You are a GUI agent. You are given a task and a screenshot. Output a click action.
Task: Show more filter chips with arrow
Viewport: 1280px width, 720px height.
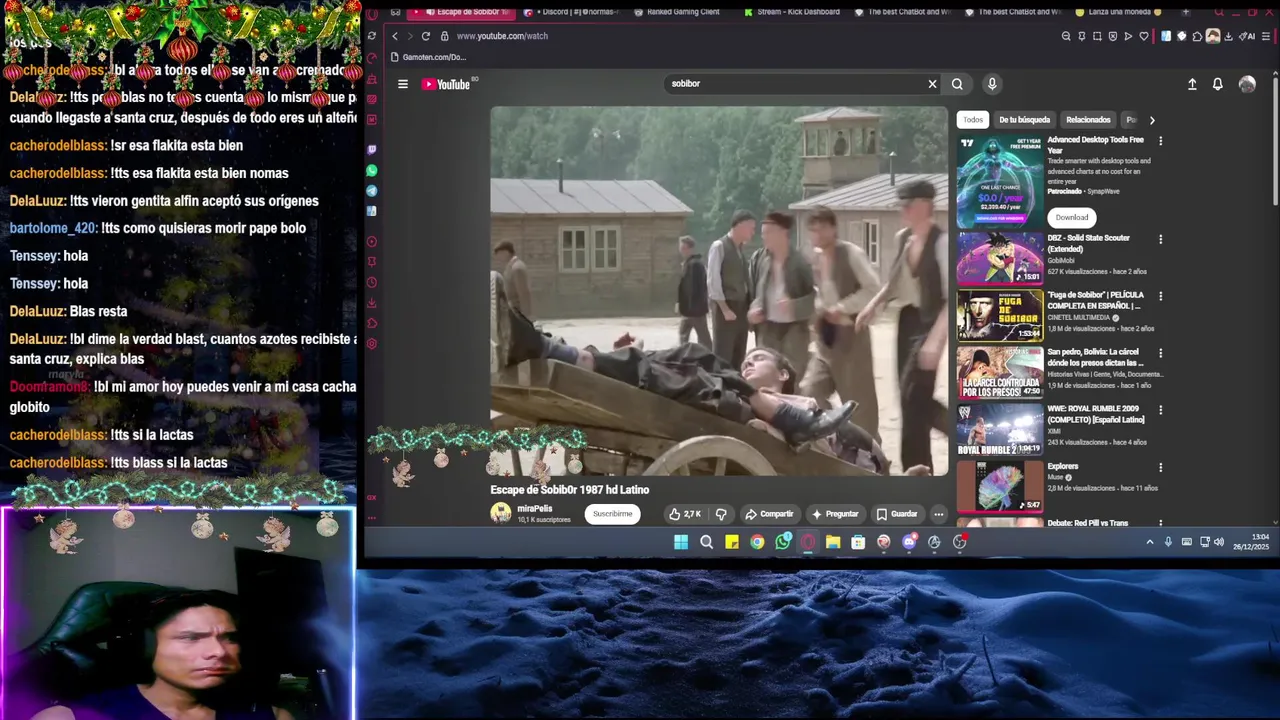pyautogui.click(x=1152, y=120)
